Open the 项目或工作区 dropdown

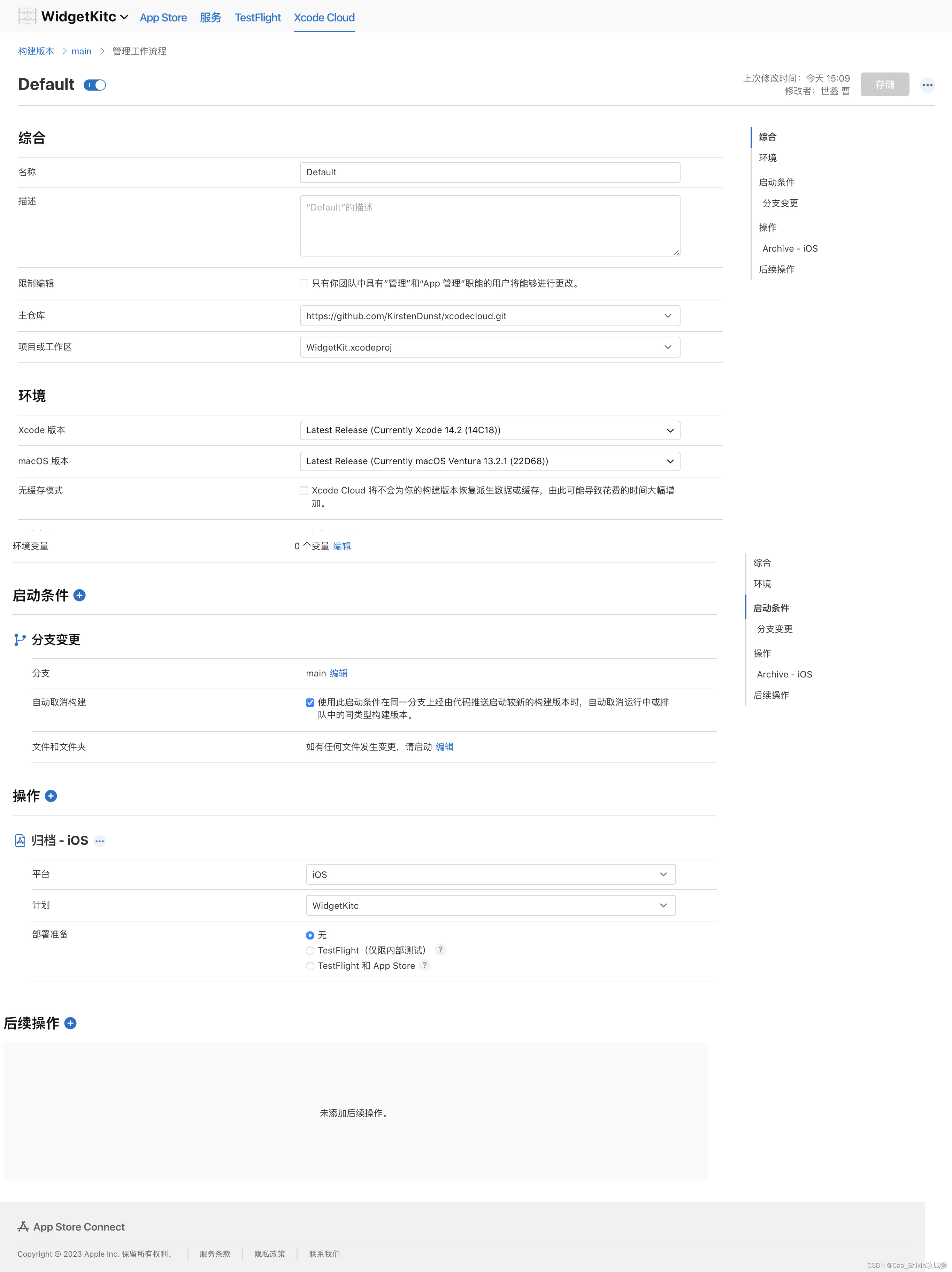(x=490, y=347)
